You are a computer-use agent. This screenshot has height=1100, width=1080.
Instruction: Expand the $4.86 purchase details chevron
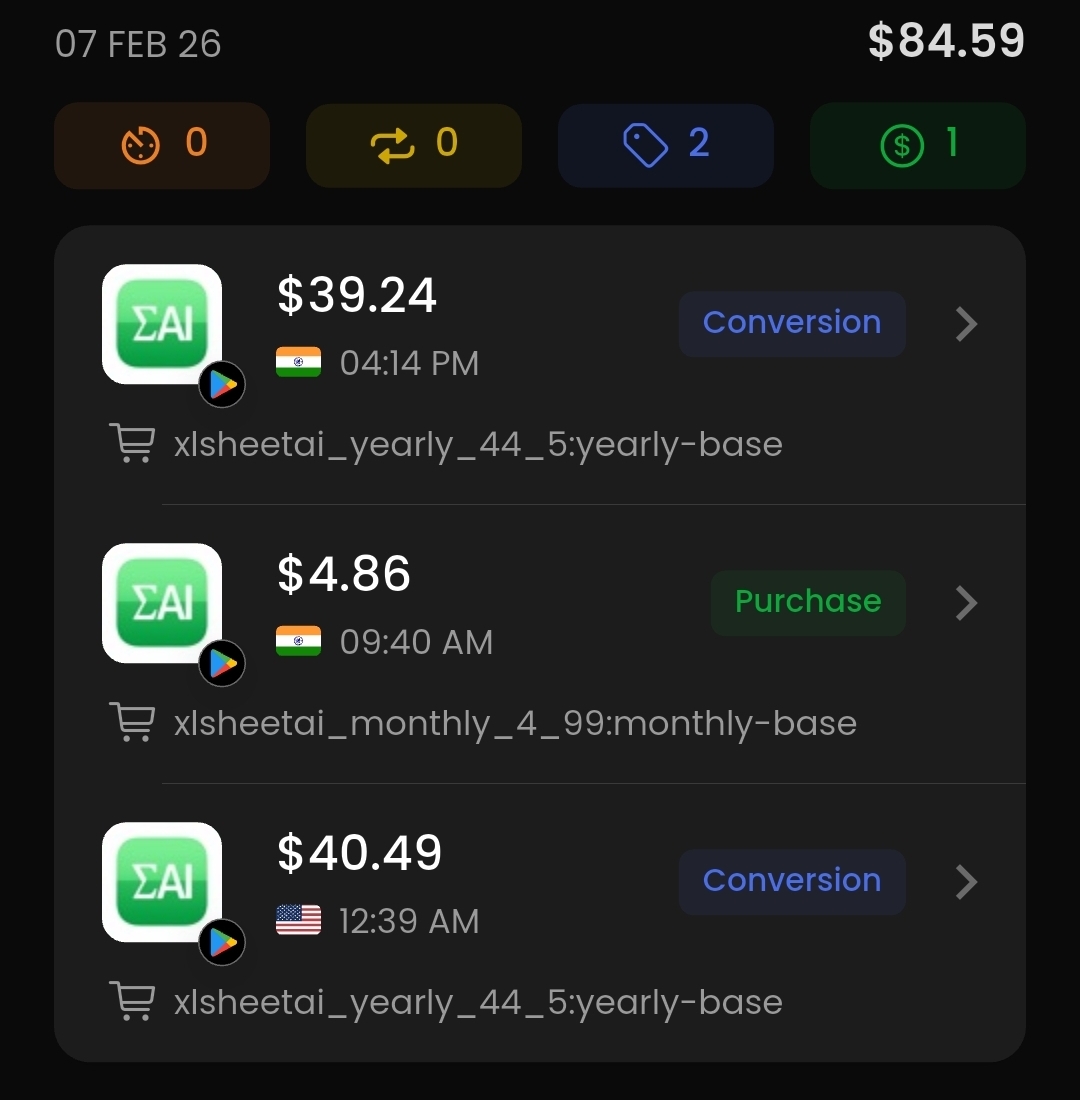(966, 603)
